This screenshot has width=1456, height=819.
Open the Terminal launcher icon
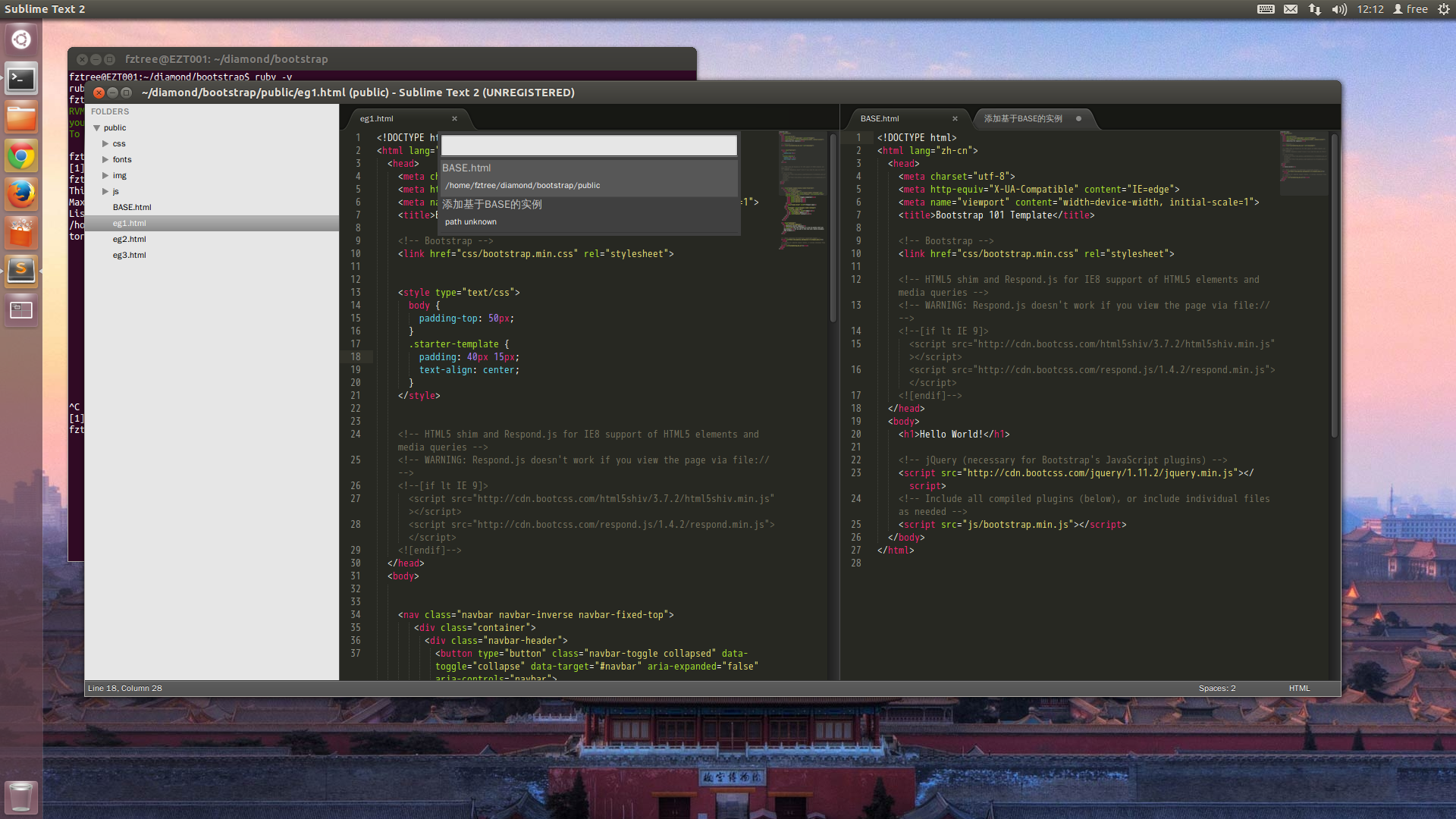pos(21,79)
